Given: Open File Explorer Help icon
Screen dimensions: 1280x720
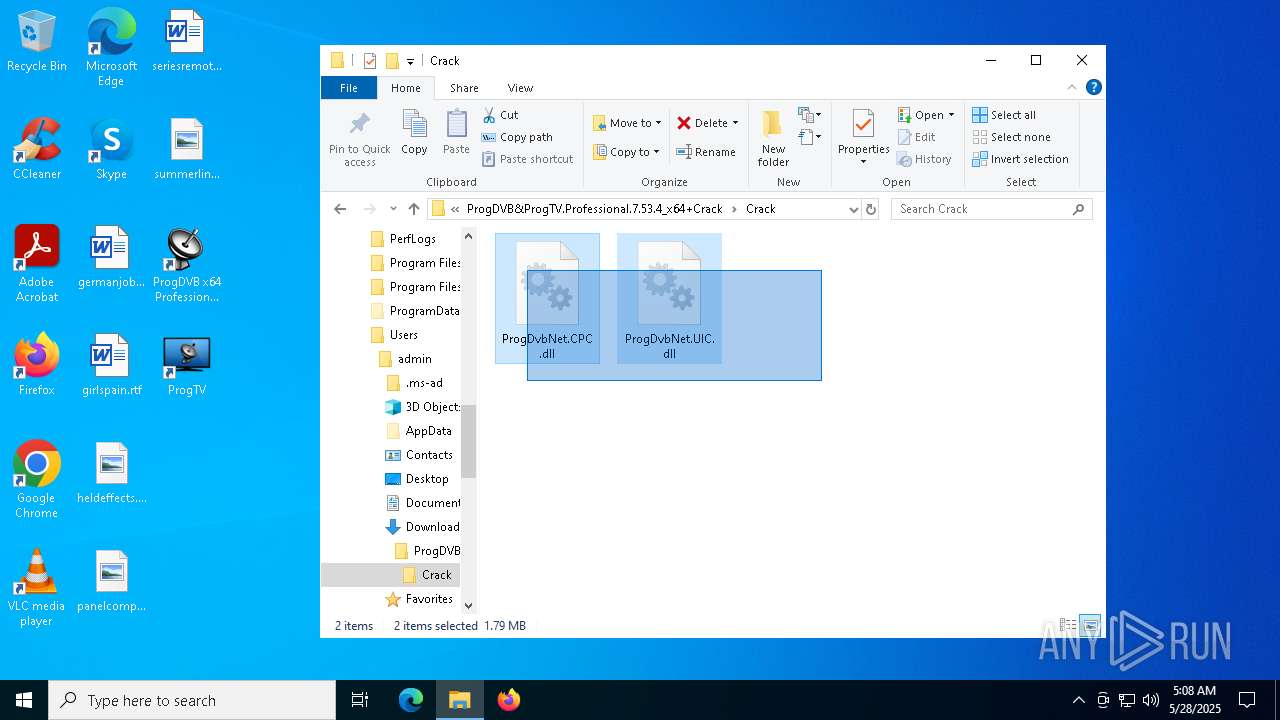Looking at the screenshot, I should pyautogui.click(x=1094, y=88).
